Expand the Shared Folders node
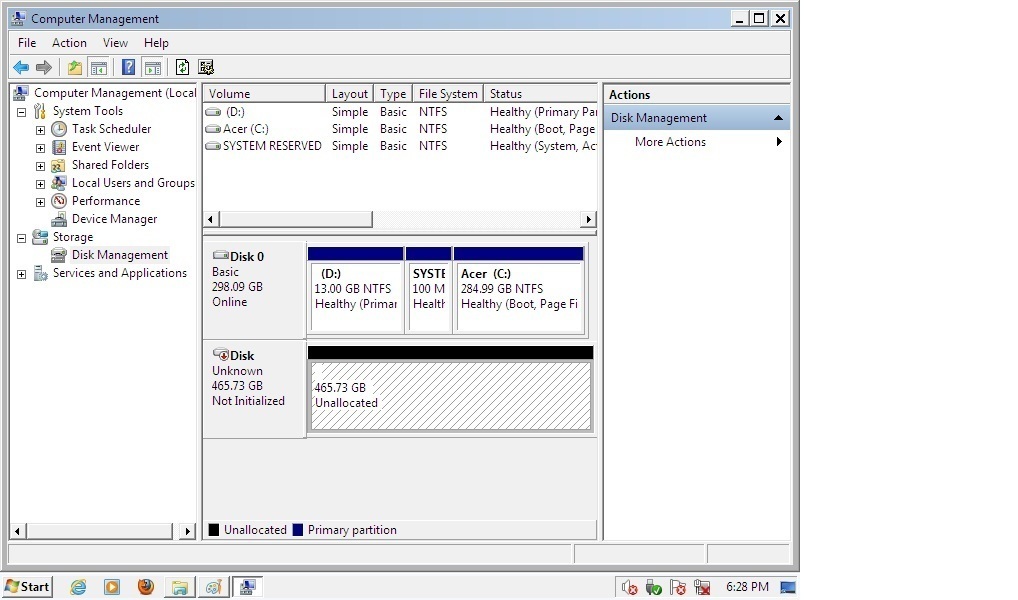 coord(40,166)
